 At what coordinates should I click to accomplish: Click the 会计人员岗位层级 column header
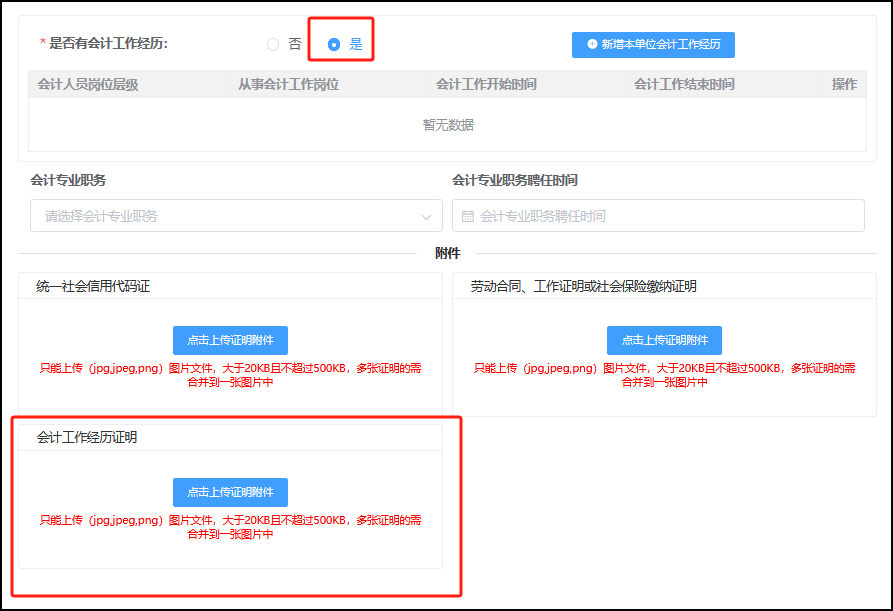[91, 83]
